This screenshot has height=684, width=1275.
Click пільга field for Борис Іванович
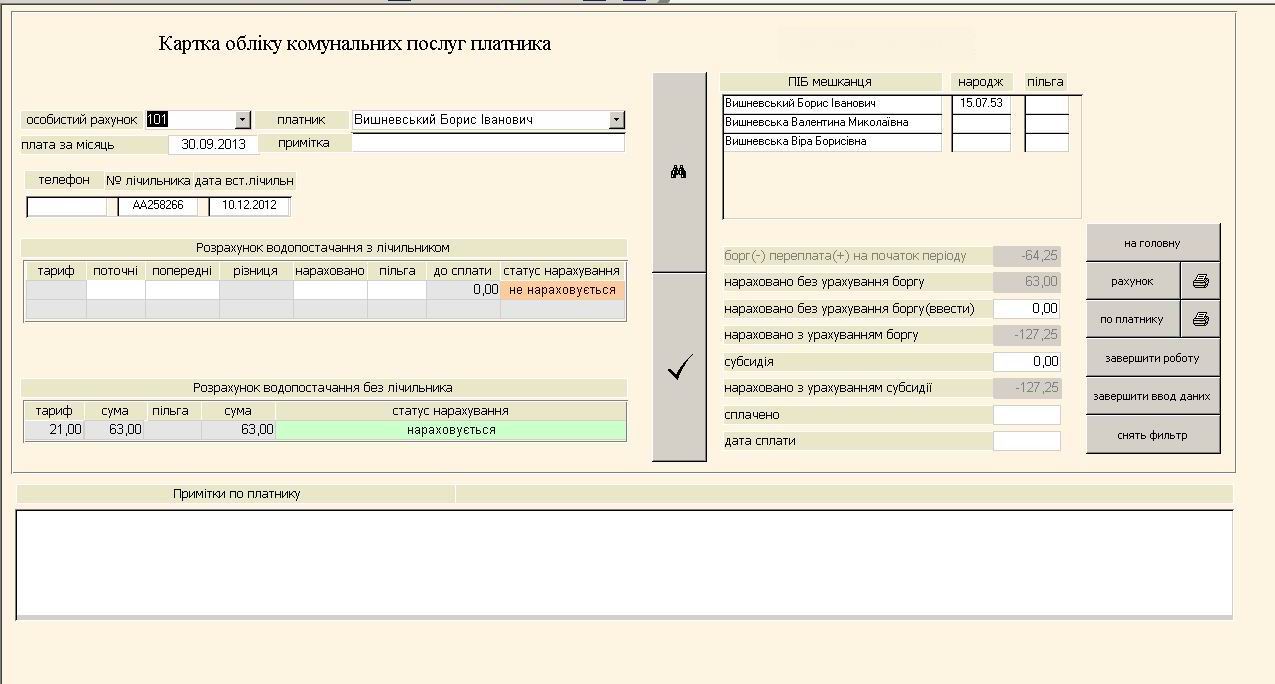[1047, 104]
